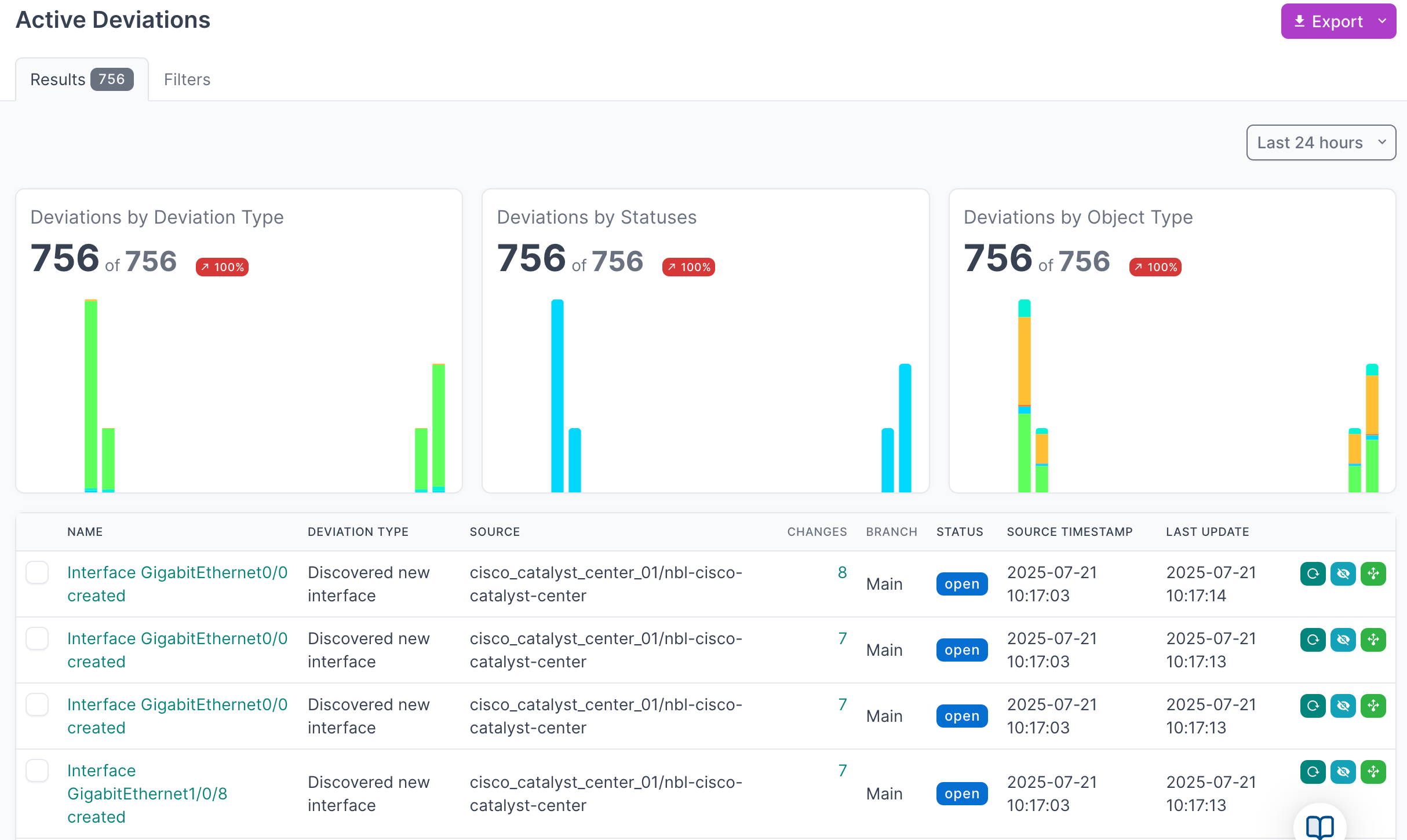Click open status badge in first row
The image size is (1407, 840).
pos(961,584)
